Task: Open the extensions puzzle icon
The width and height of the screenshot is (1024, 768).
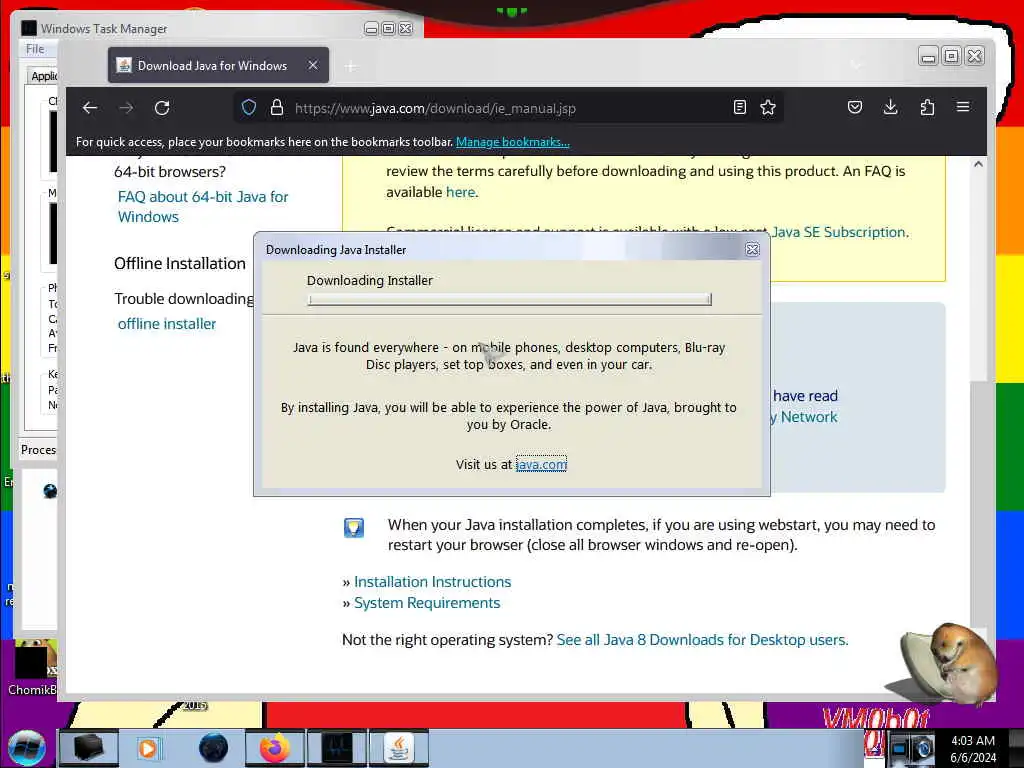Action: pyautogui.click(x=927, y=107)
